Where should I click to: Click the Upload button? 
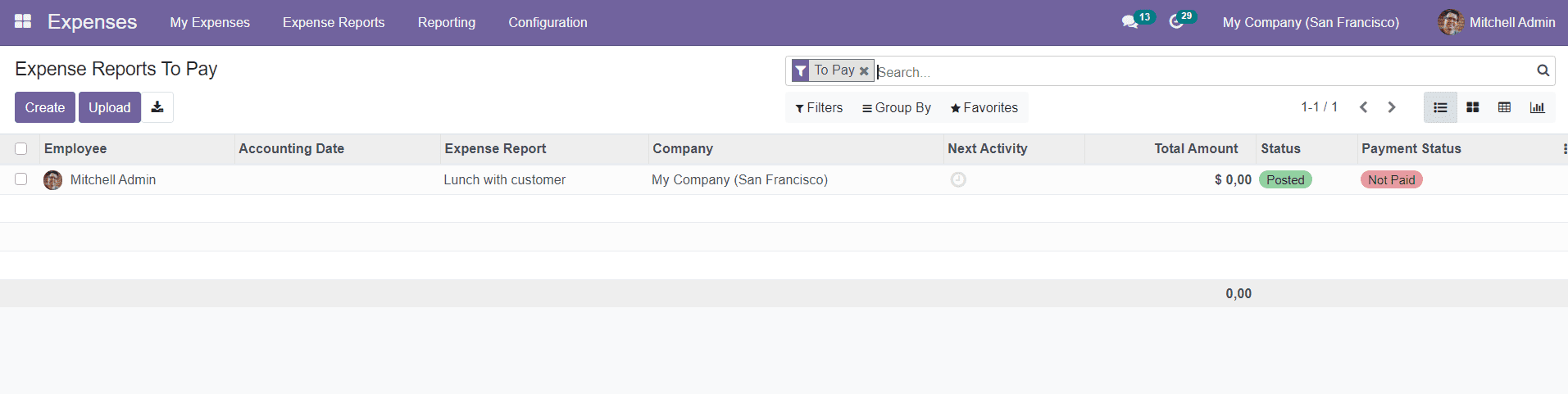[110, 107]
